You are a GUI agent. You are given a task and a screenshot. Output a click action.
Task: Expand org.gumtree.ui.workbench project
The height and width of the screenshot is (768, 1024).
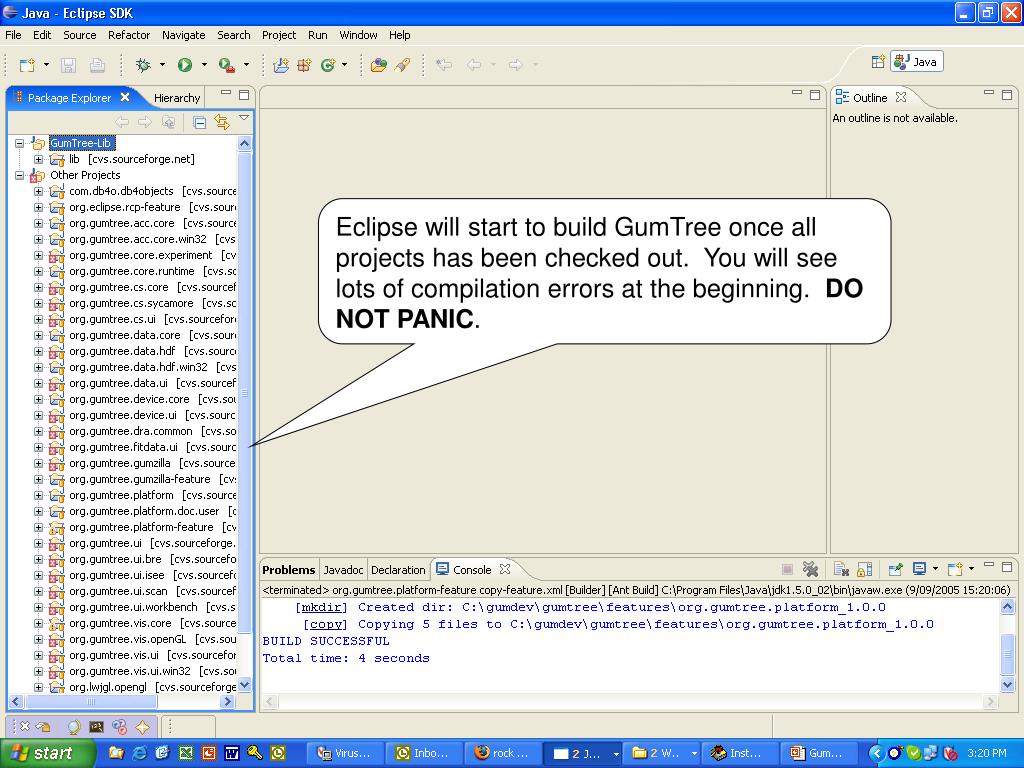pos(39,607)
